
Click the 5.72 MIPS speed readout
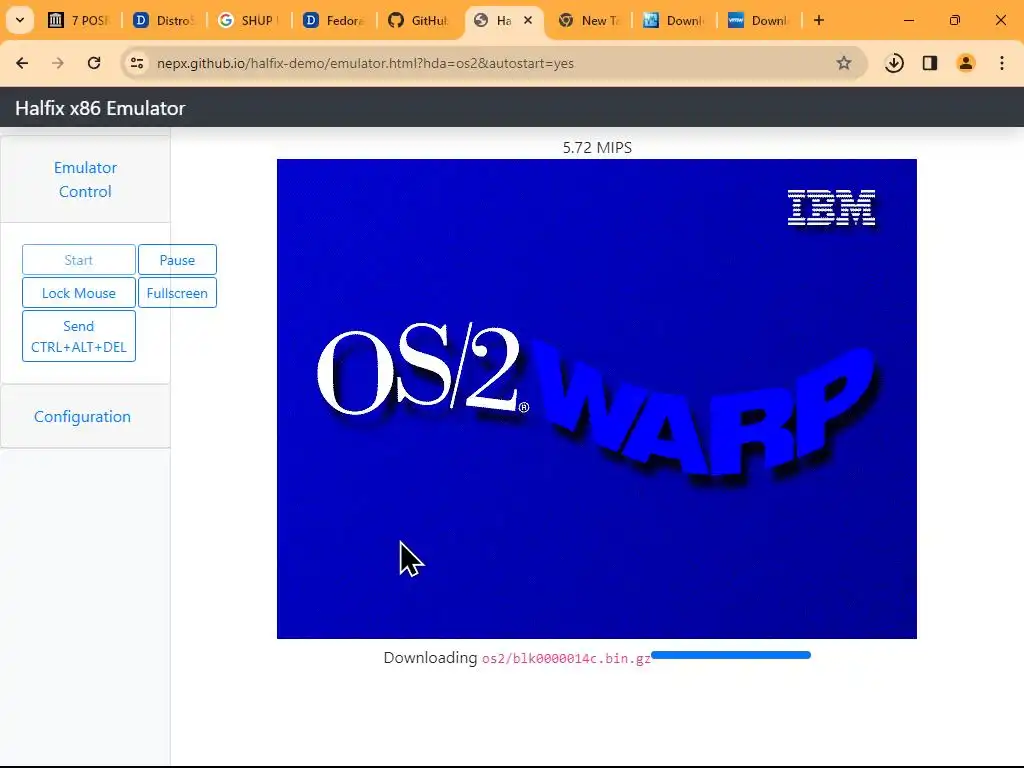[597, 148]
